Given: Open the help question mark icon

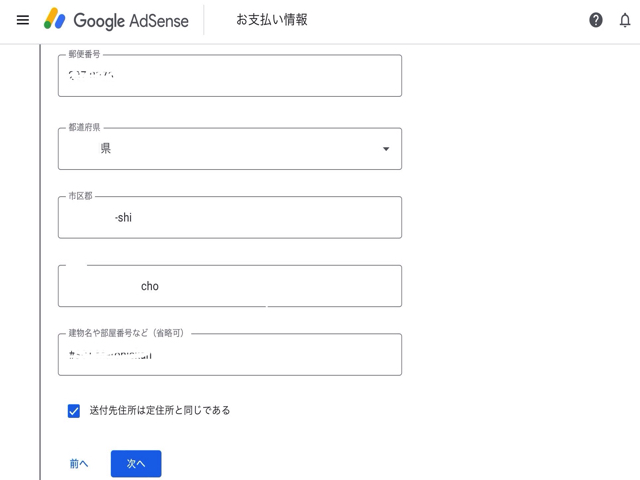Looking at the screenshot, I should [596, 20].
